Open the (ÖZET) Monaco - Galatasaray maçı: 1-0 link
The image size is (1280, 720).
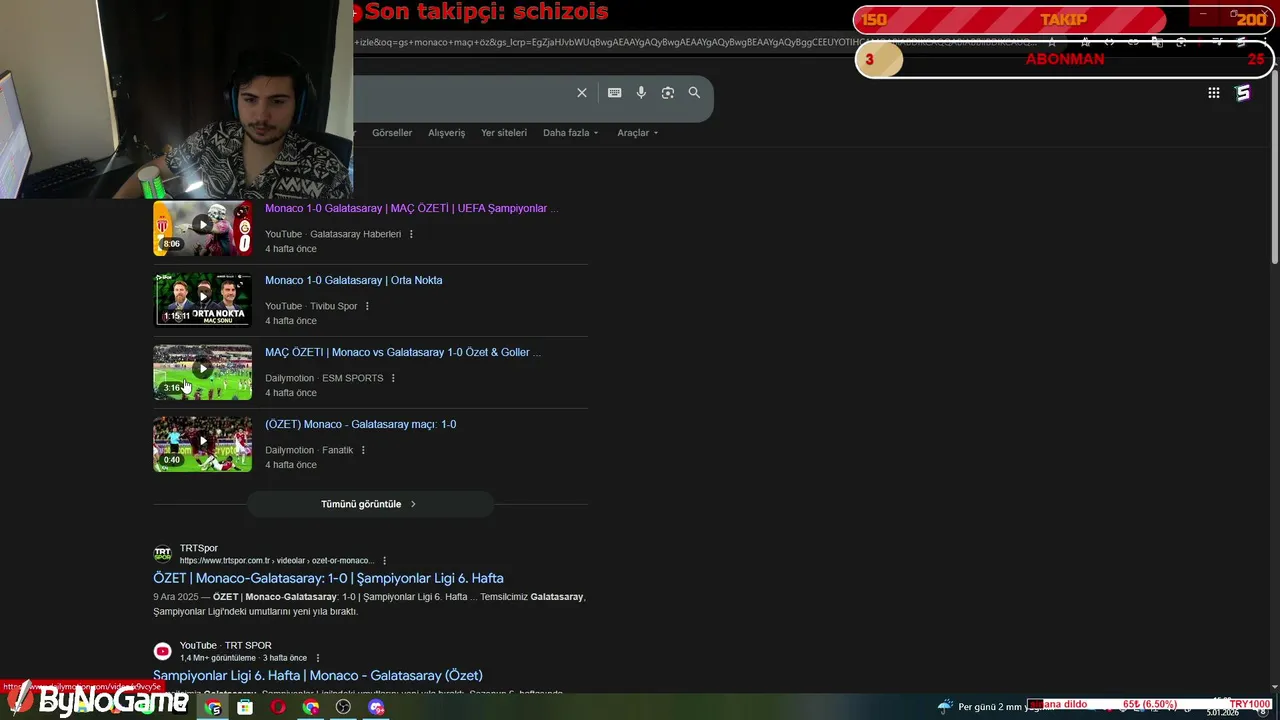point(360,425)
